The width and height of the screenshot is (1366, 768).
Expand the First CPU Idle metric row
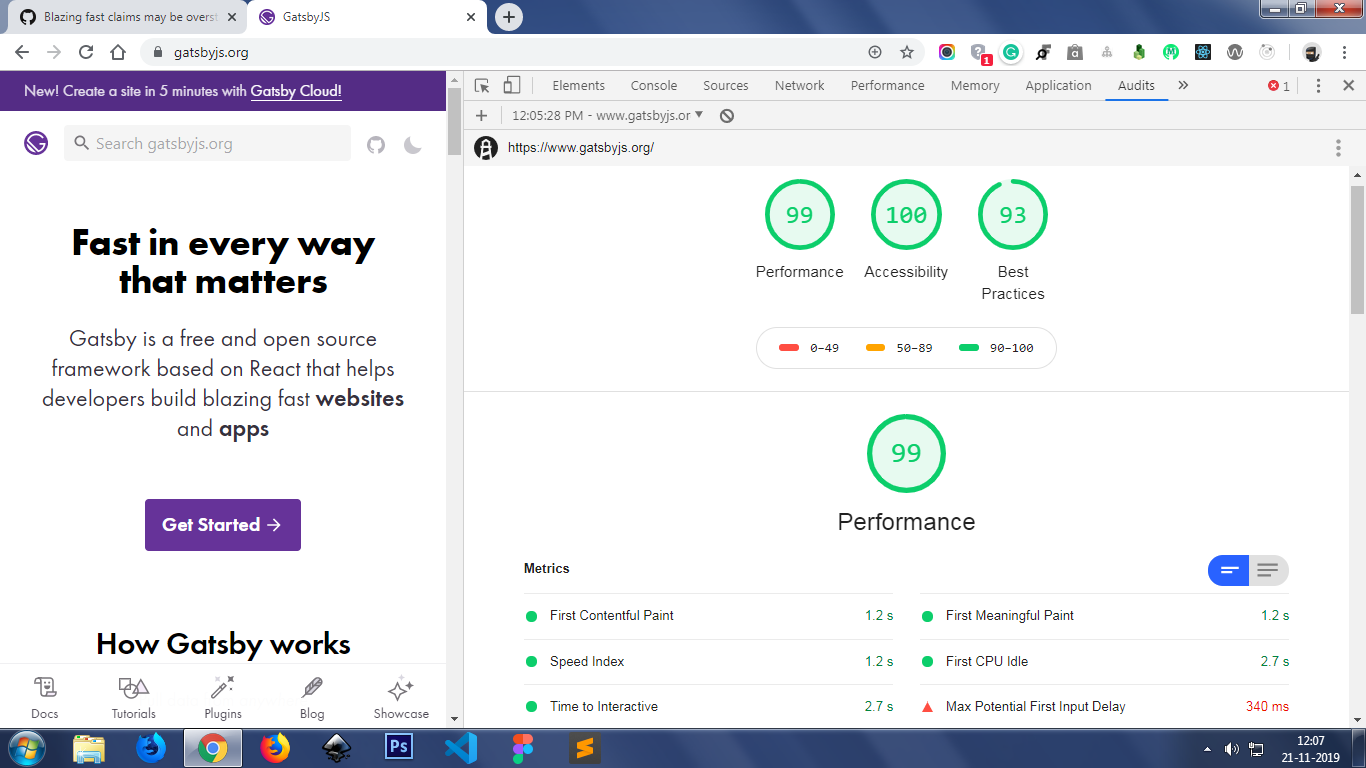tap(1105, 662)
